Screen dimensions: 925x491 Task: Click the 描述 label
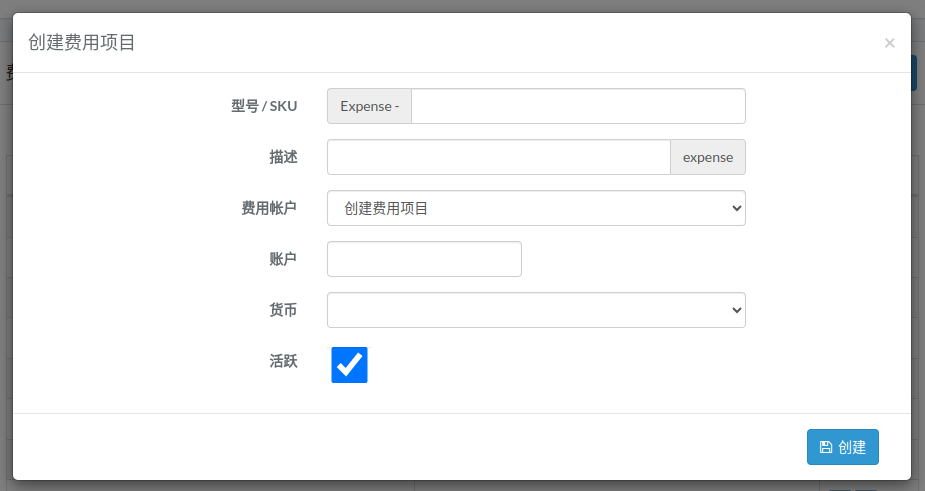283,157
